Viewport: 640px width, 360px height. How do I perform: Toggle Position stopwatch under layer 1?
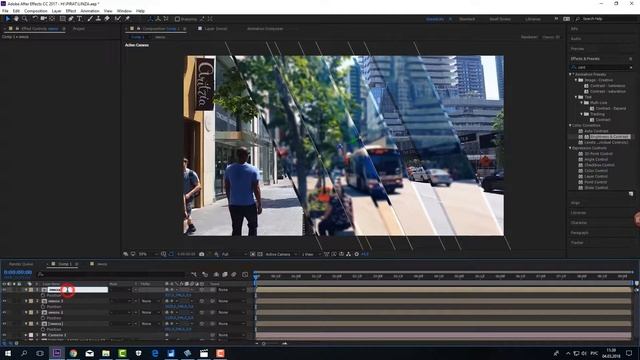(x=43, y=295)
